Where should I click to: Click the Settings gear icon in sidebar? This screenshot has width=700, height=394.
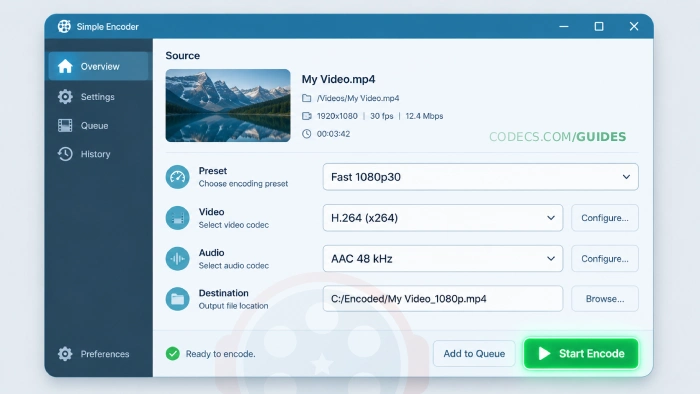[65, 96]
